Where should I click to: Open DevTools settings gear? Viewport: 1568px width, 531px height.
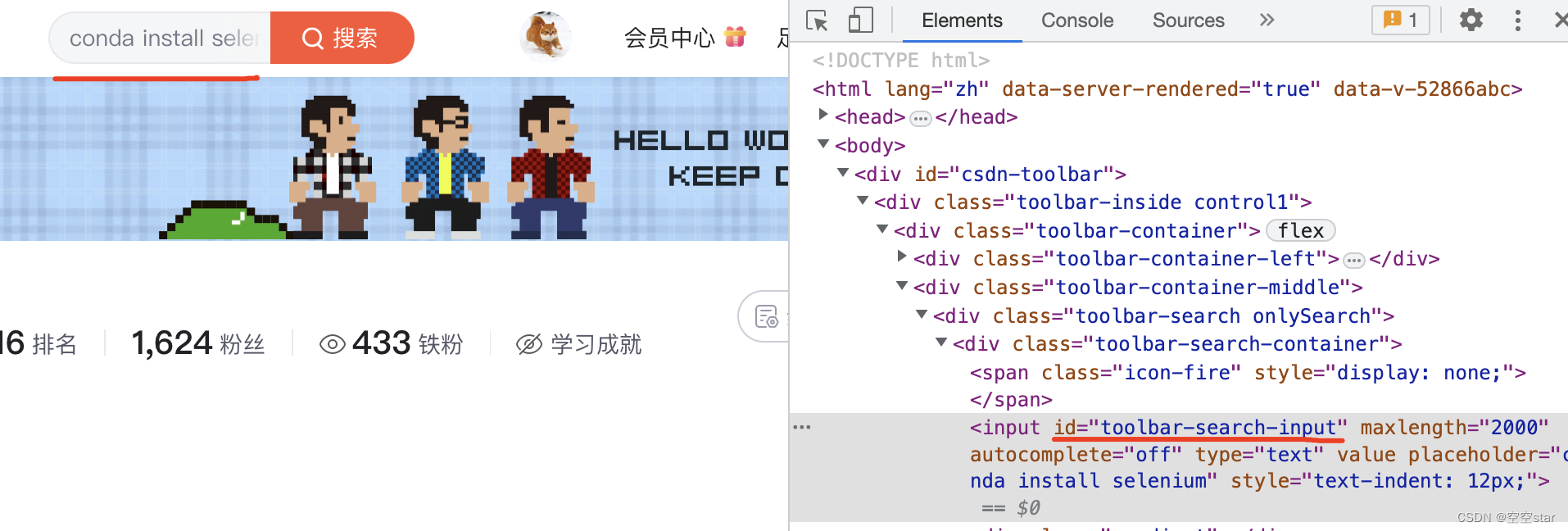point(1471,20)
